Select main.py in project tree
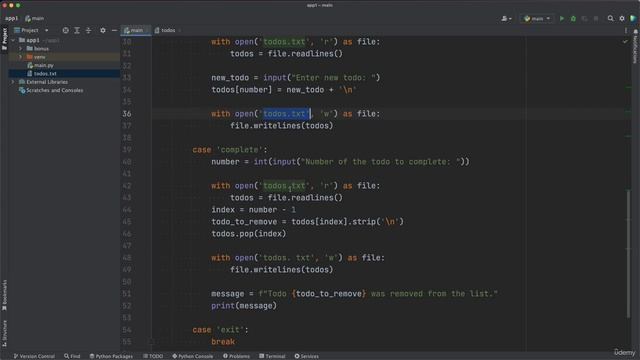640x360 pixels. tap(40, 65)
